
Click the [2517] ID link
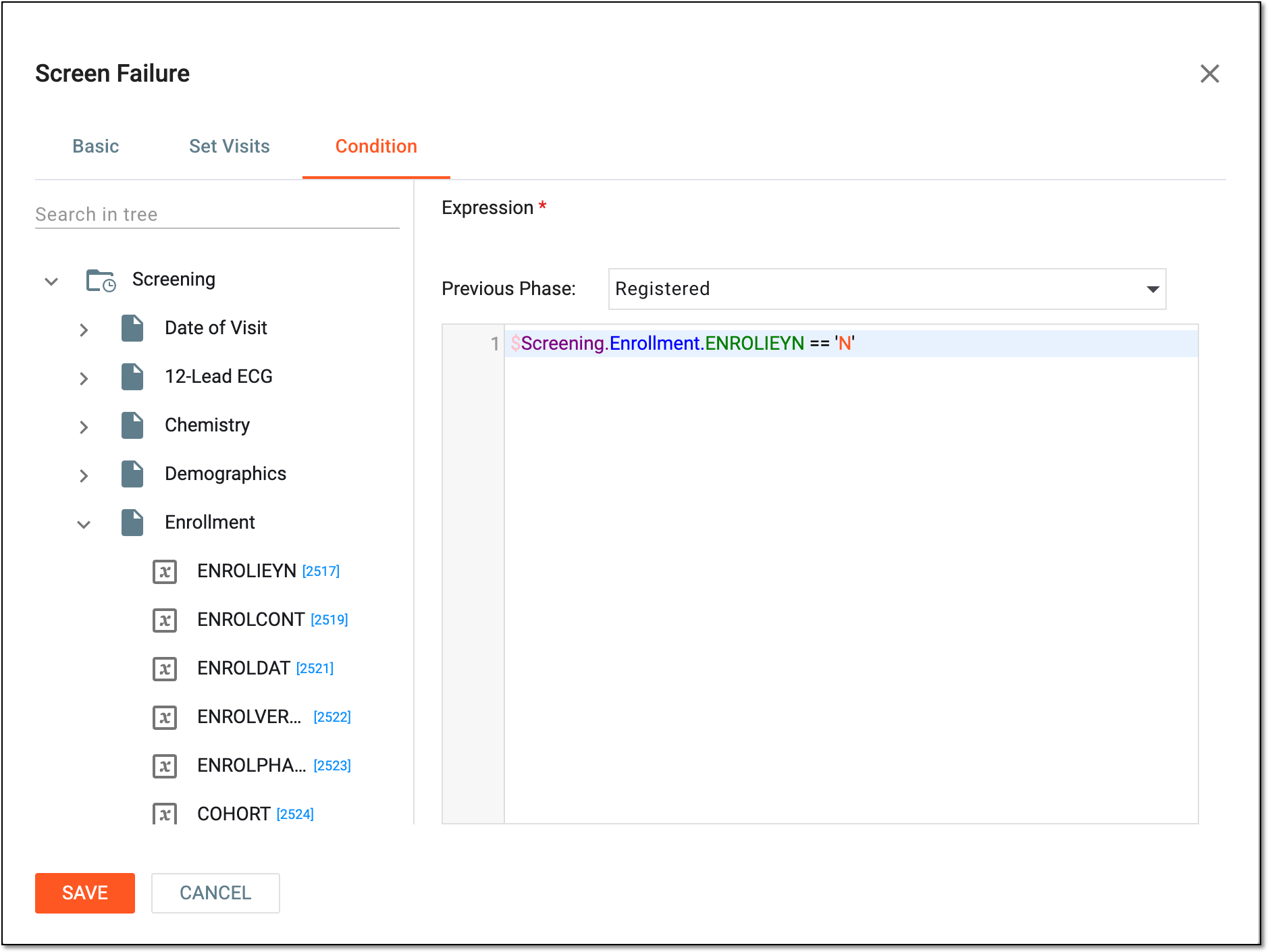tap(321, 572)
